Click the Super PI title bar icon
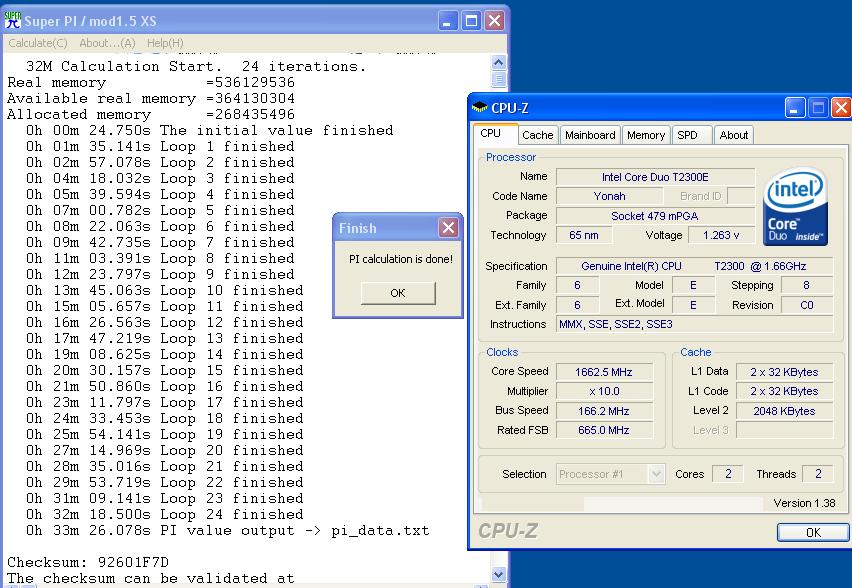The width and height of the screenshot is (852, 588). click(x=12, y=21)
